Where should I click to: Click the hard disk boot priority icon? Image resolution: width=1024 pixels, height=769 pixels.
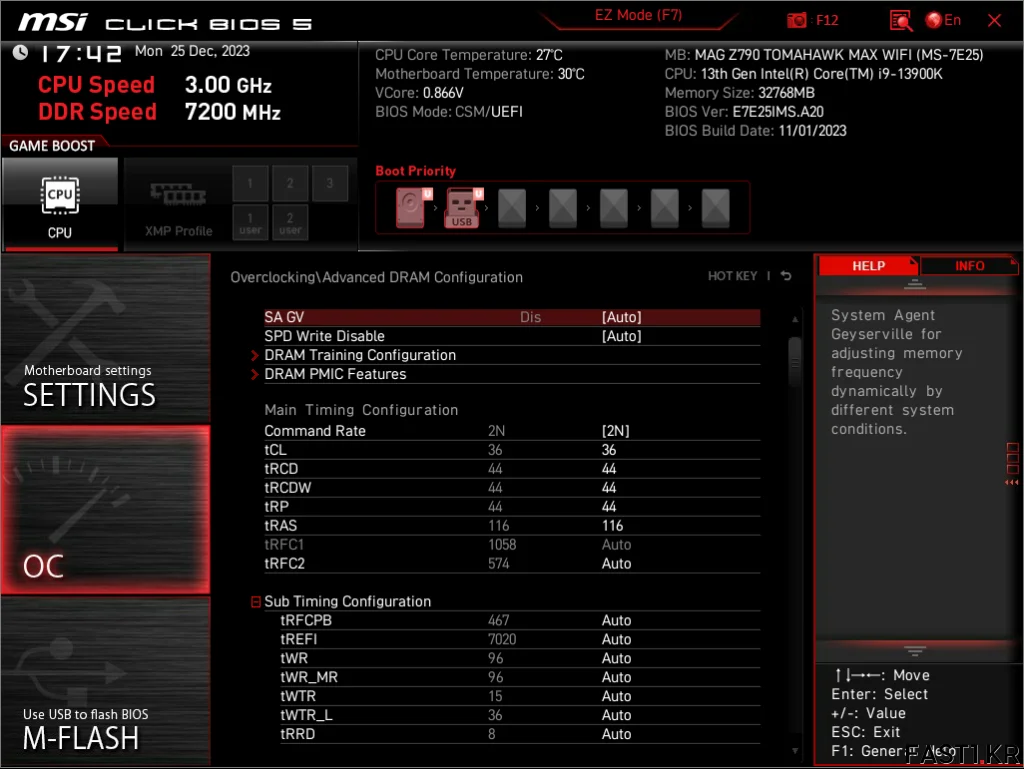(x=411, y=208)
